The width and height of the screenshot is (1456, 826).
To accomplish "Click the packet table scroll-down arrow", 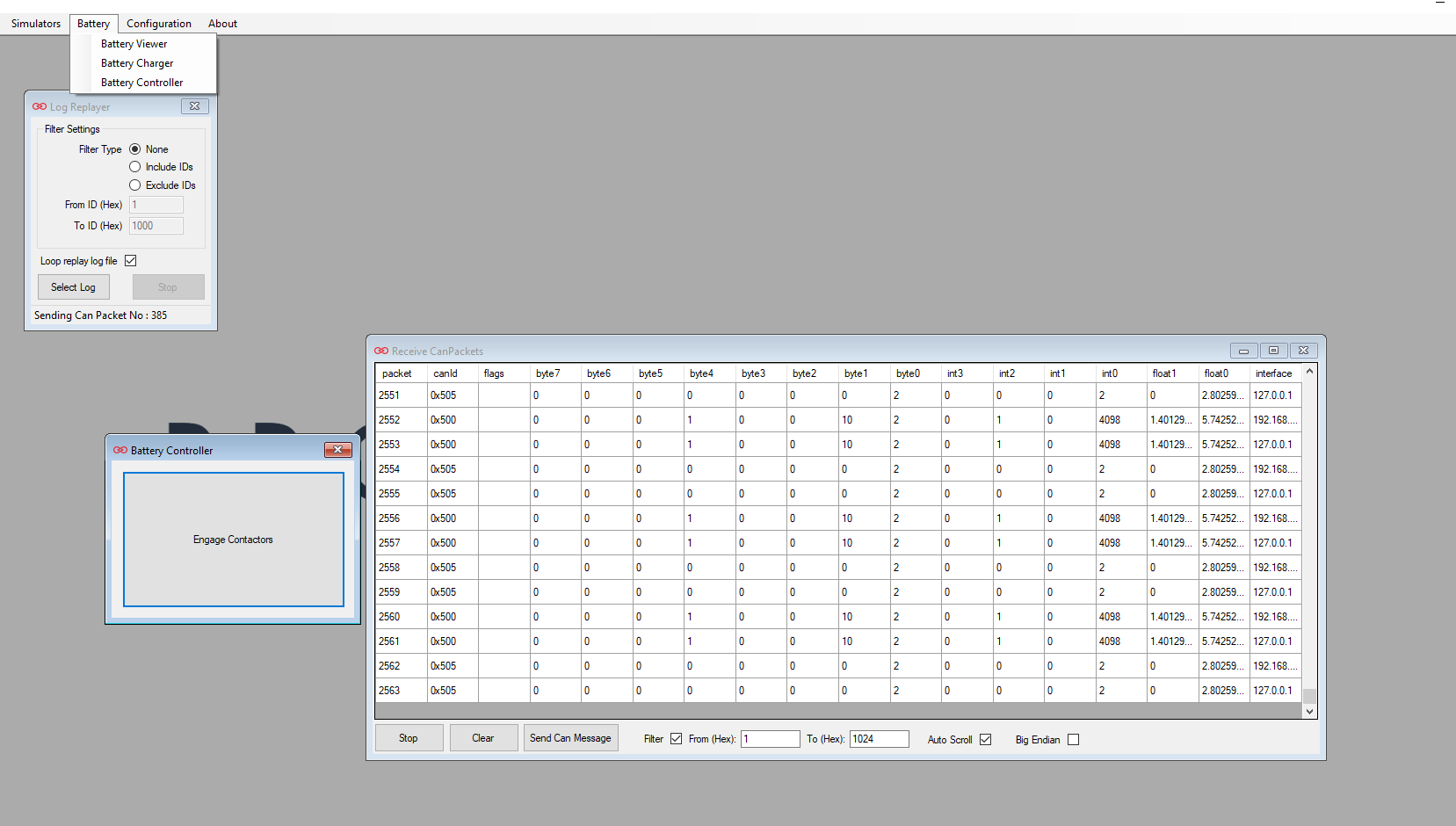I will coord(1309,712).
